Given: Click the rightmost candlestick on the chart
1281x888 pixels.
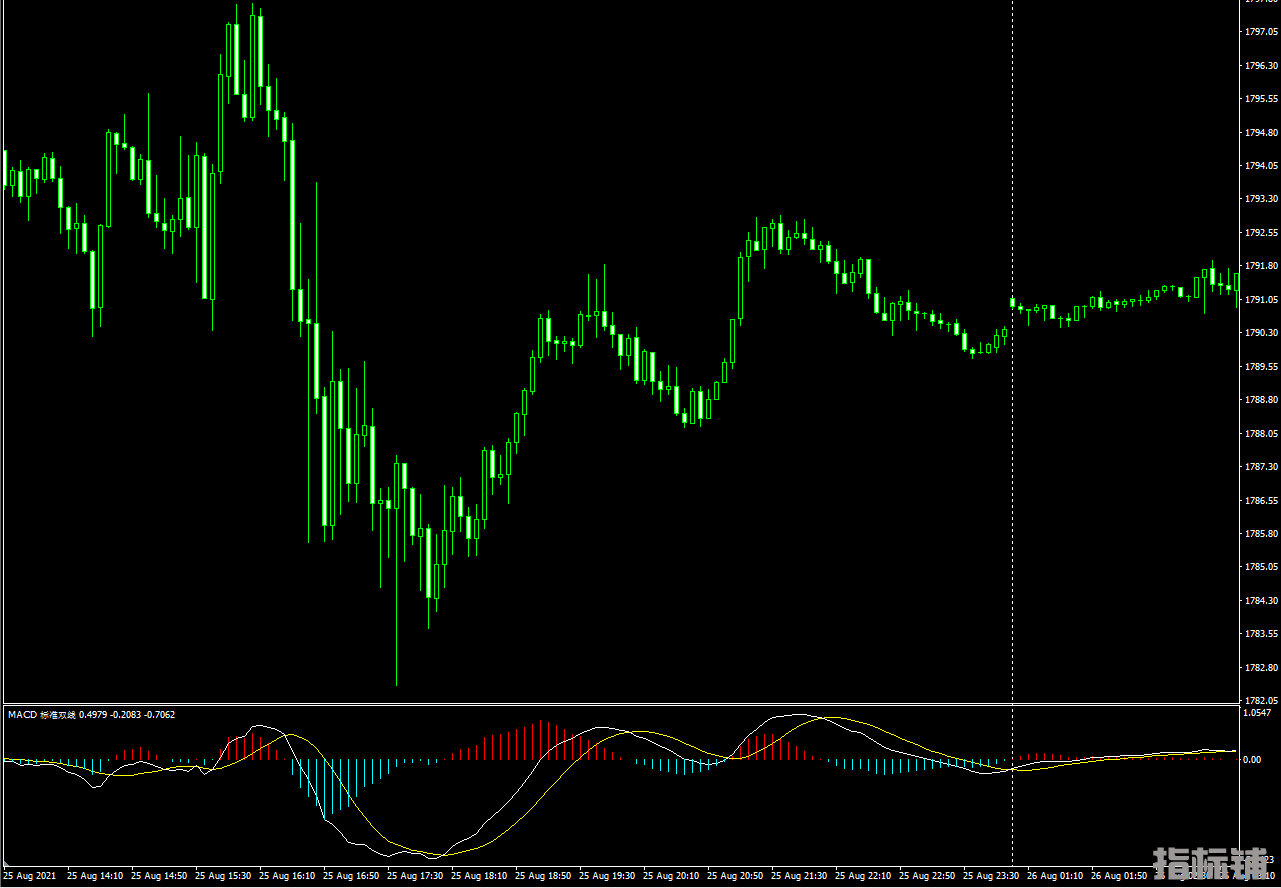Looking at the screenshot, I should 1237,282.
